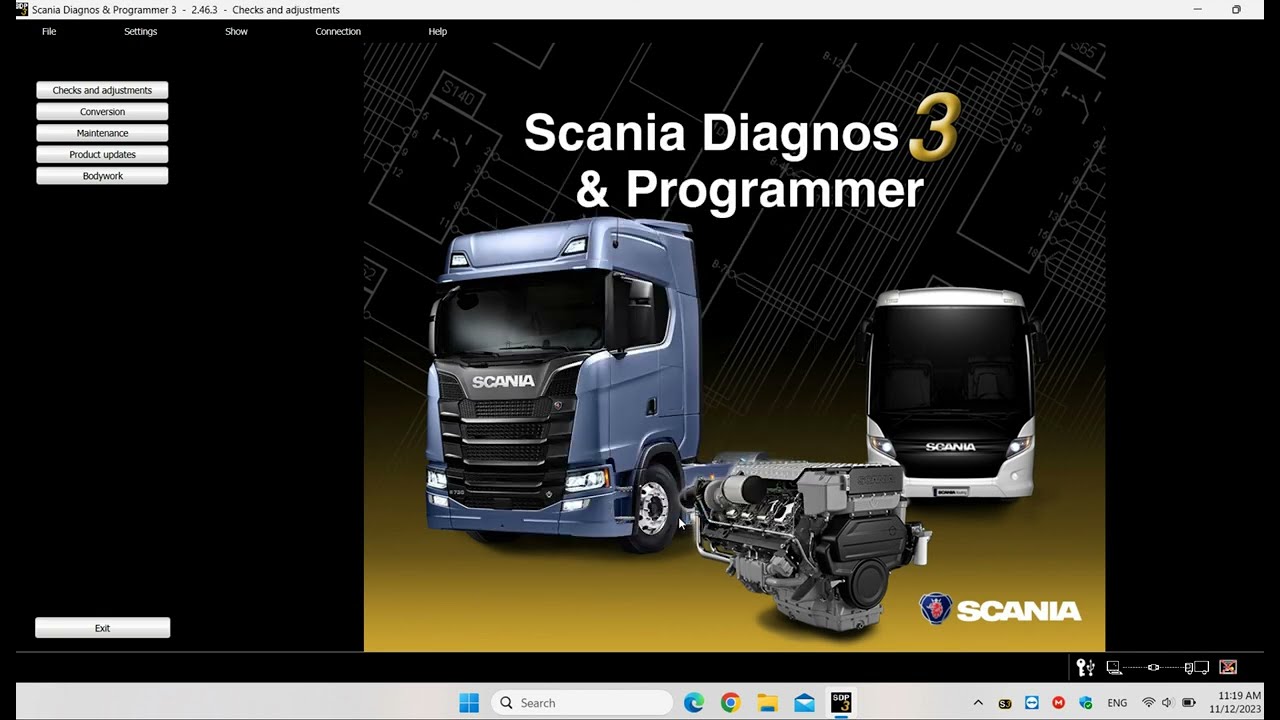Open the File menu
The width and height of the screenshot is (1280, 720).
[x=49, y=31]
